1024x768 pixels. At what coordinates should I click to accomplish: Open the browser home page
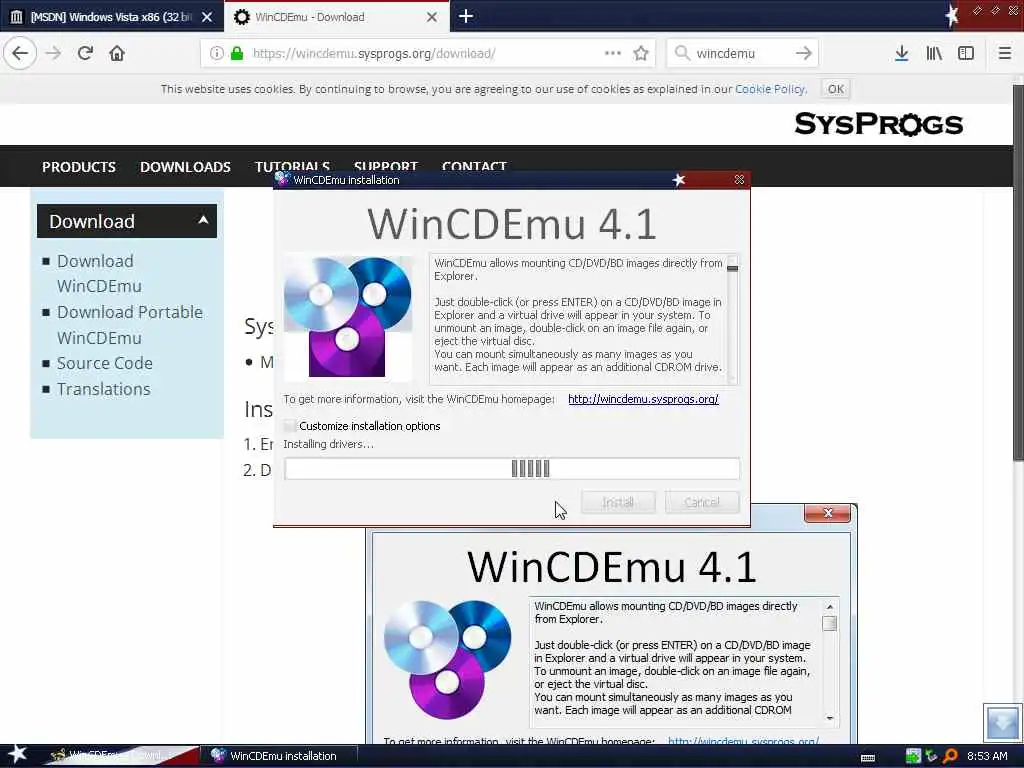pos(117,53)
